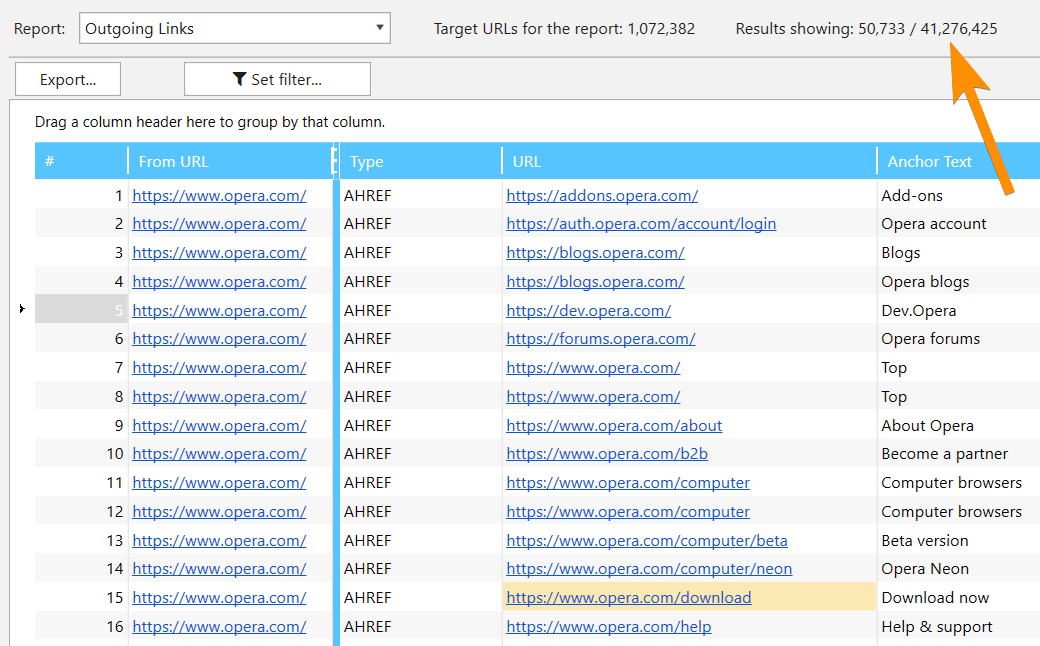Select row number 13 cell
Screen dimensions: 1040x646
point(81,541)
